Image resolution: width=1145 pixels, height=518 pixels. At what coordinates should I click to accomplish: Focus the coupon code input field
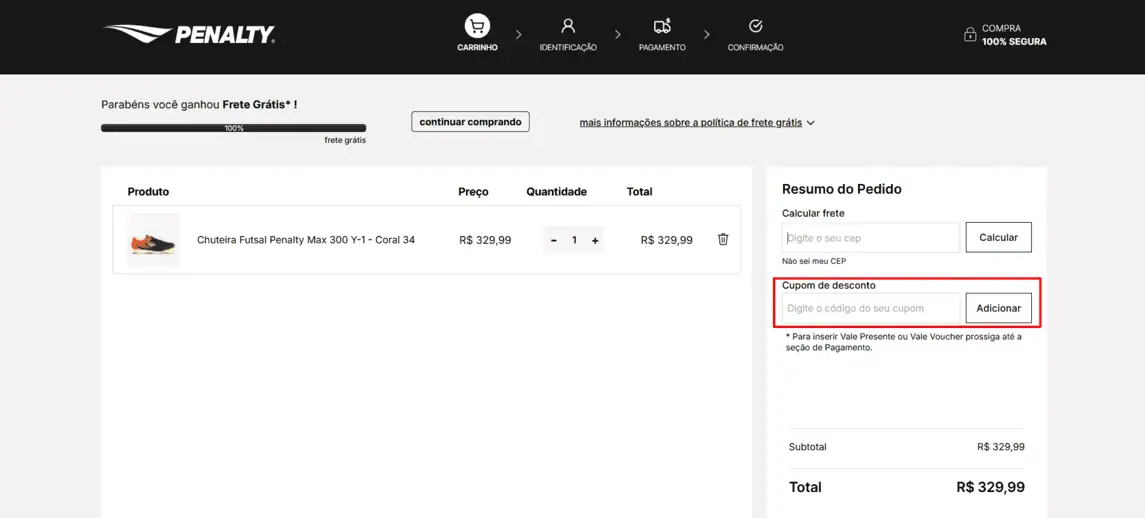[870, 308]
